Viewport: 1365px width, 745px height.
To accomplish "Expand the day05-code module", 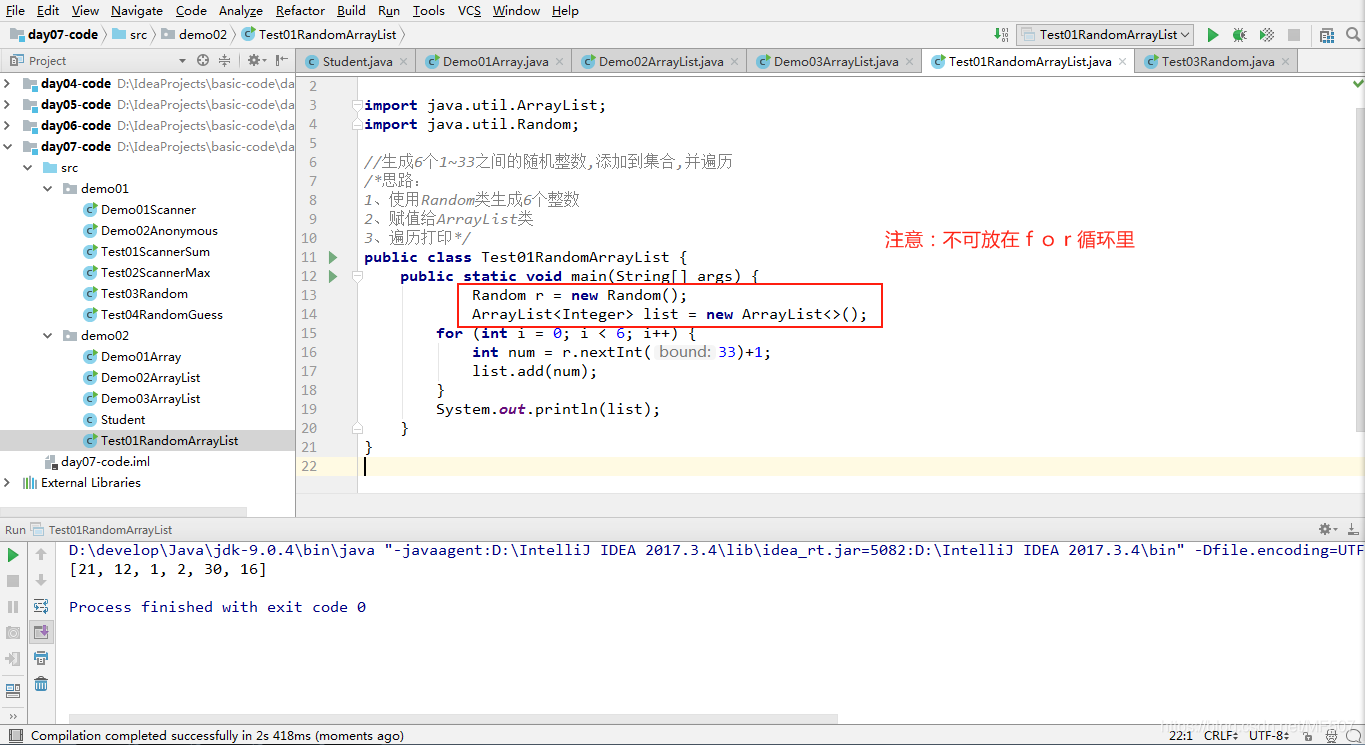I will [7, 105].
